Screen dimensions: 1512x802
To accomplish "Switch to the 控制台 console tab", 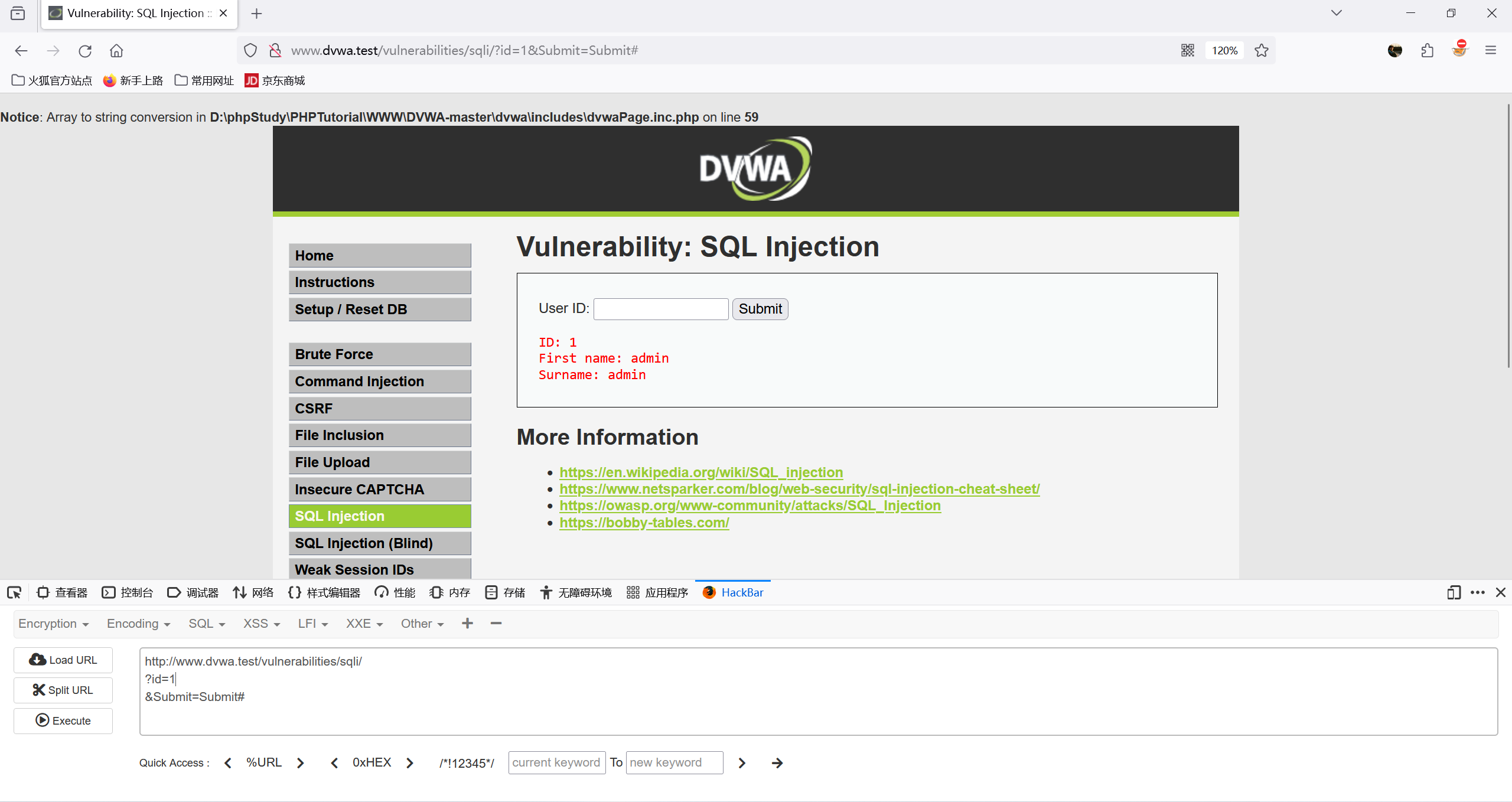I will 128,592.
